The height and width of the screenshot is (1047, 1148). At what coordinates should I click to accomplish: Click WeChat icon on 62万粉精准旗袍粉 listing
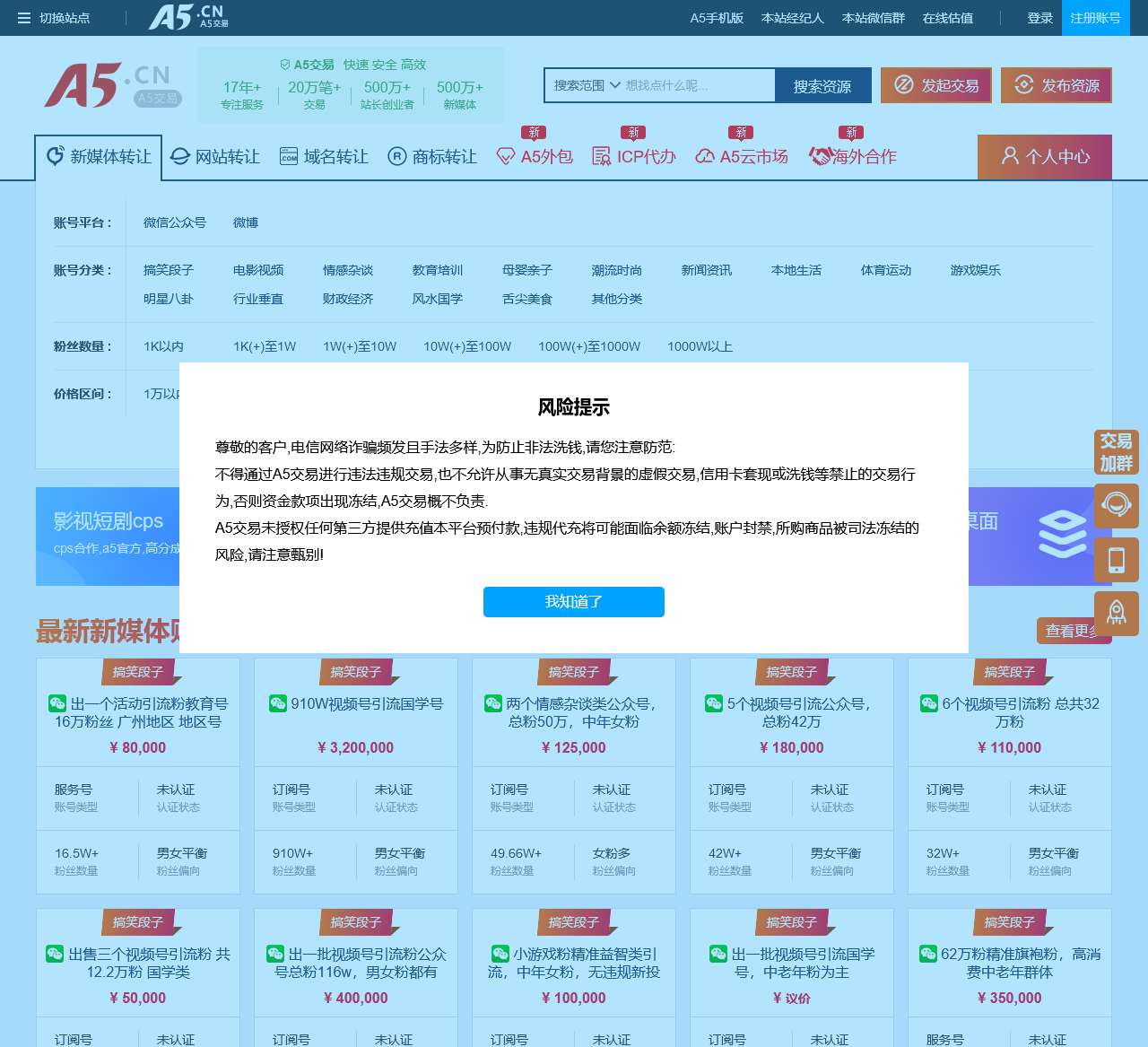(x=928, y=954)
